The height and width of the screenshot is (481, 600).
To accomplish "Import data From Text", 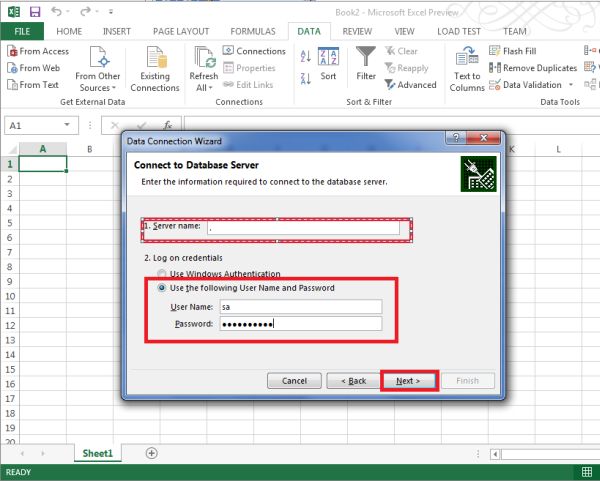I will [x=34, y=85].
